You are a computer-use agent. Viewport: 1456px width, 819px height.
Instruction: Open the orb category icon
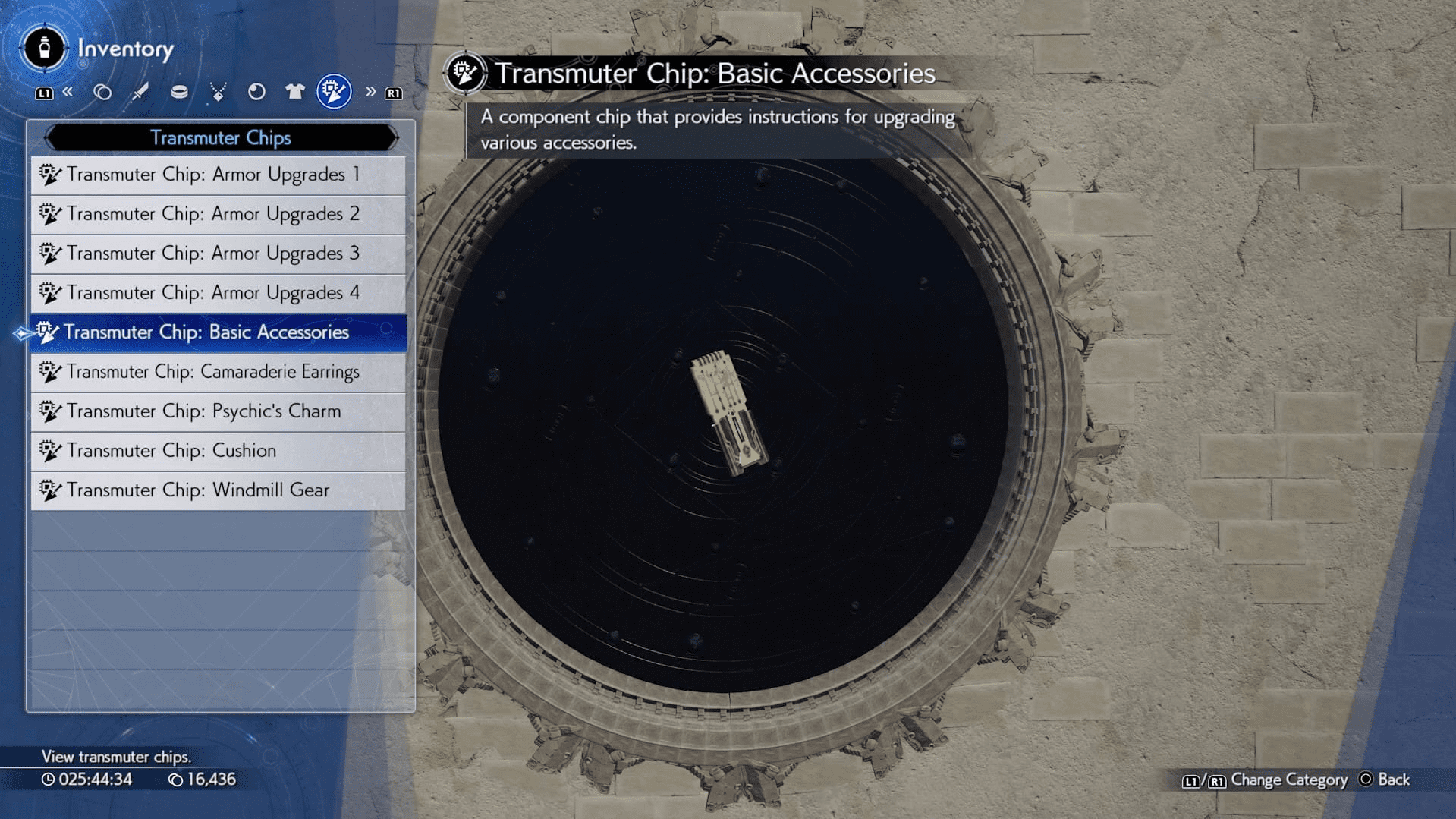pos(256,93)
